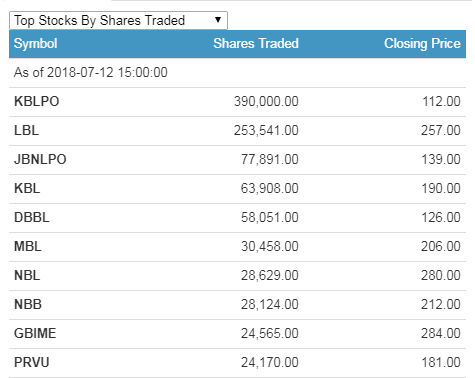Click the Shares Traded column header
This screenshot has height=378, width=475.
[x=256, y=44]
